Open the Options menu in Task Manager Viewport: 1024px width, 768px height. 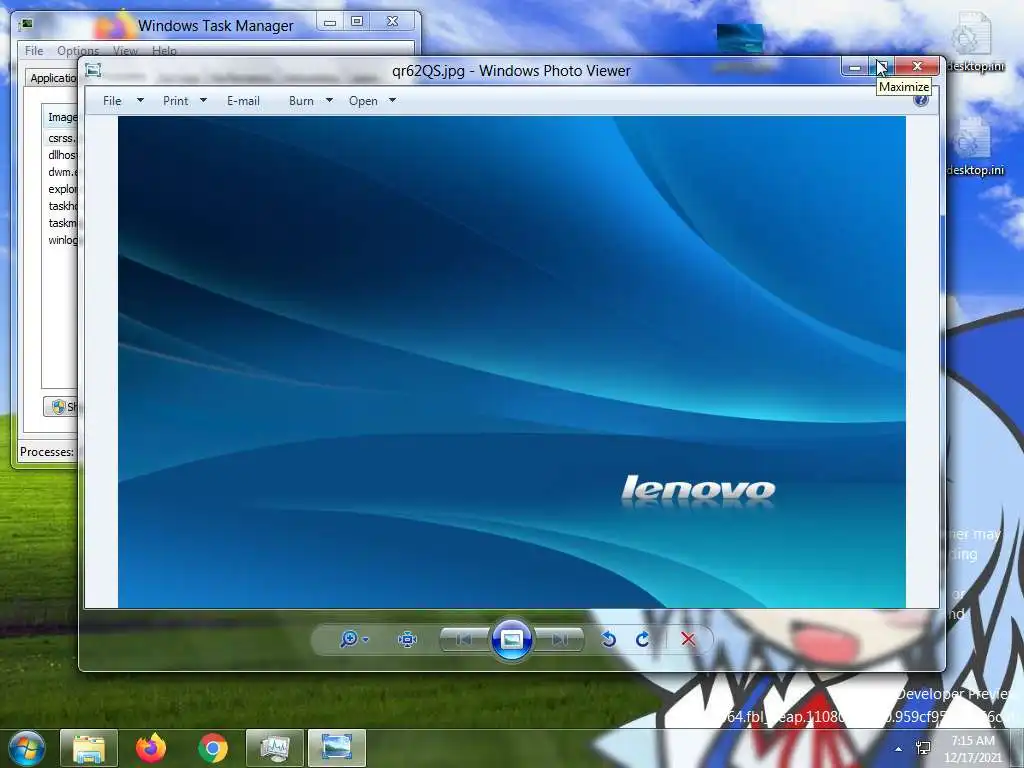click(78, 51)
